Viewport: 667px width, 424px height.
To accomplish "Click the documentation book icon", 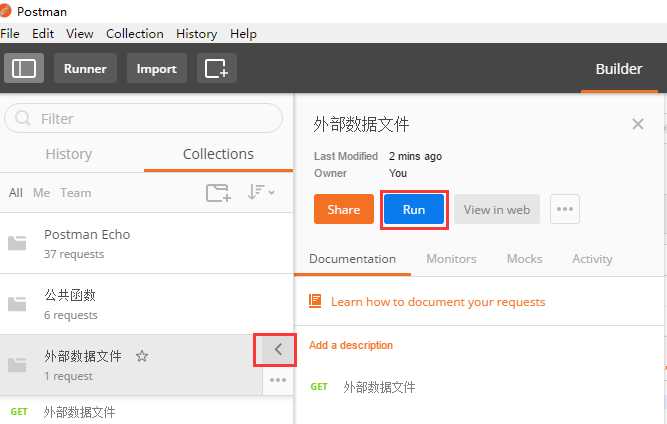I will tap(315, 301).
